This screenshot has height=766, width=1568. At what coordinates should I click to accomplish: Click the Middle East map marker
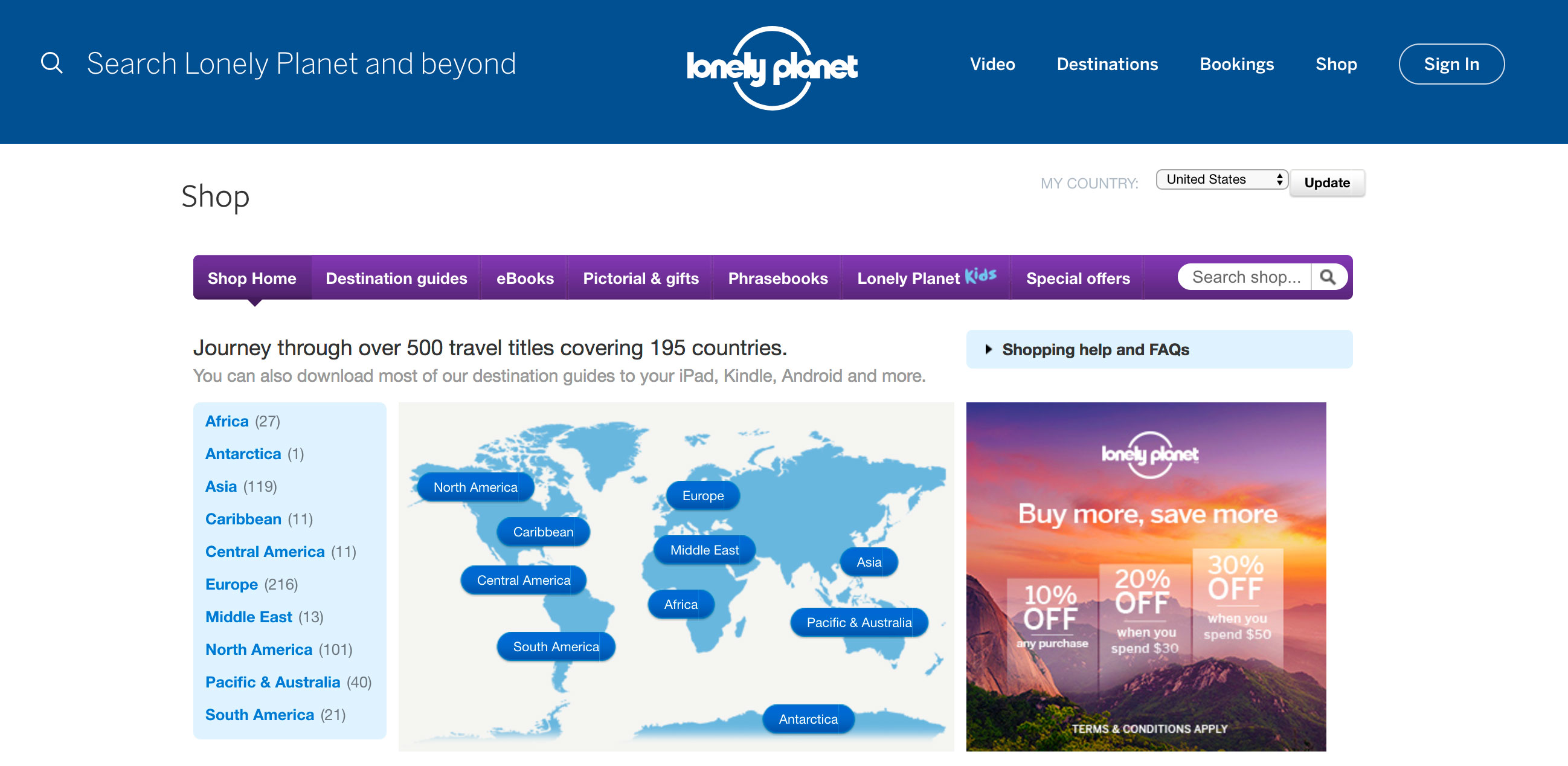point(704,550)
